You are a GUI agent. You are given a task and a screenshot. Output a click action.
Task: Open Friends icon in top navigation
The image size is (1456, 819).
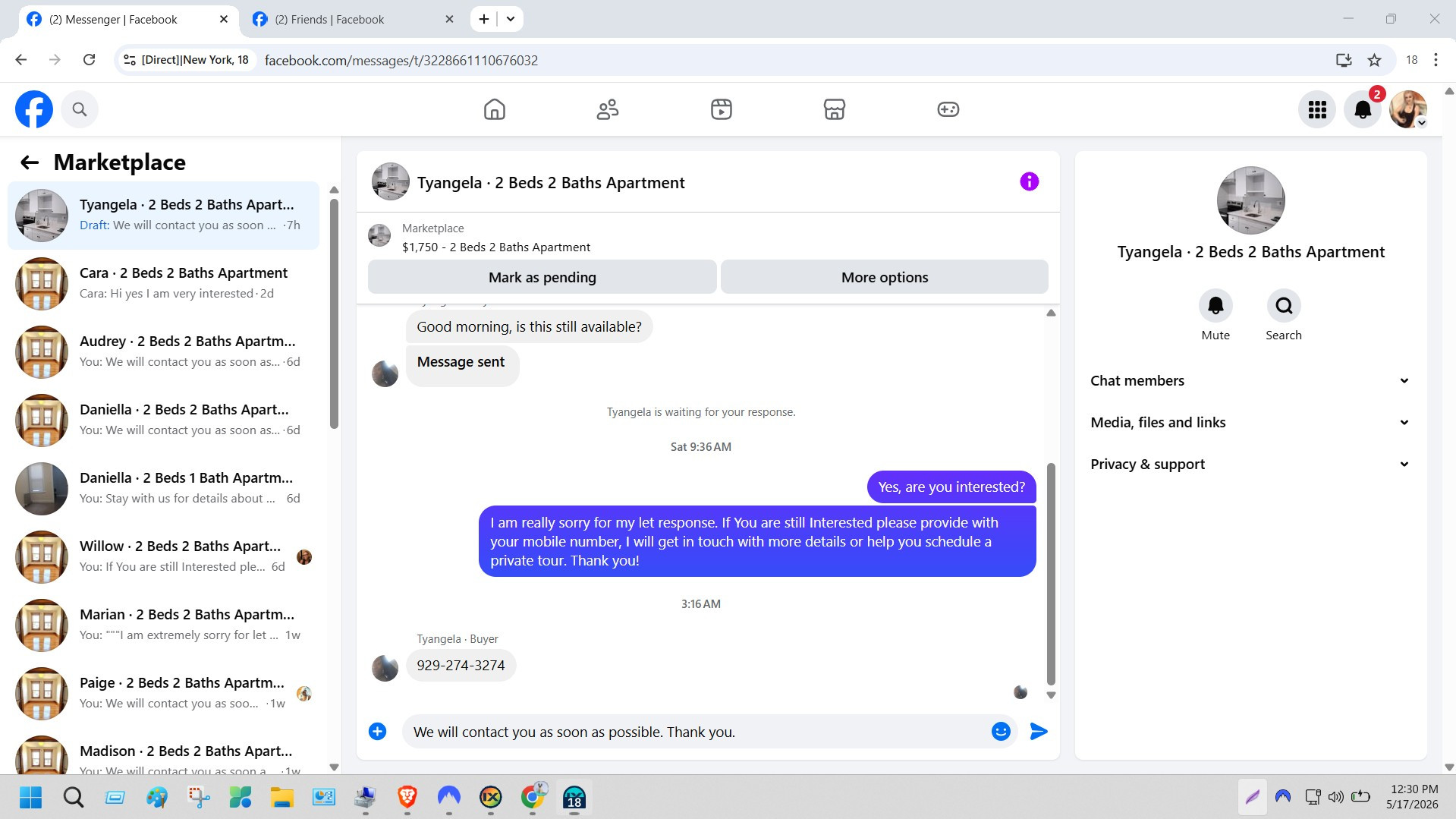pyautogui.click(x=608, y=109)
